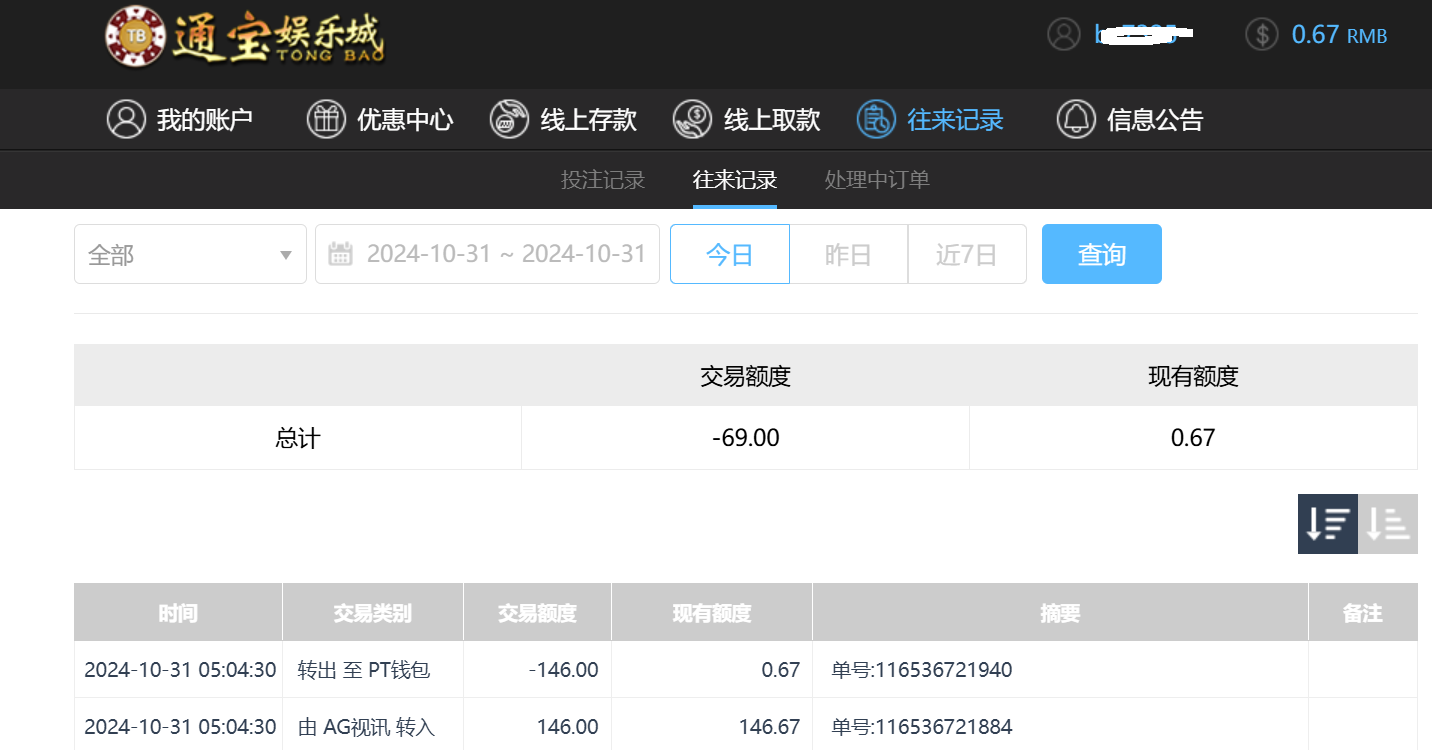
Task: Open 优惠中心 gift box icon
Action: coord(326,120)
